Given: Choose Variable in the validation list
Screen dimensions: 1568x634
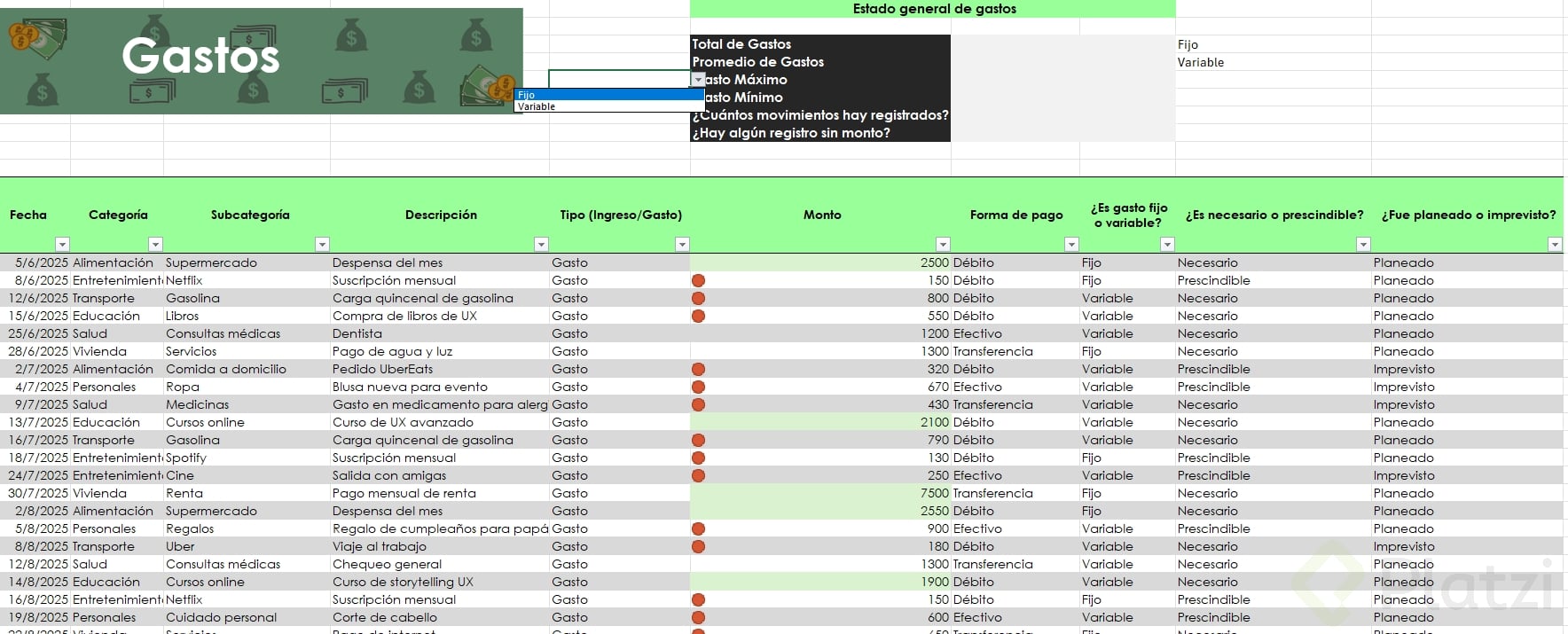Looking at the screenshot, I should point(609,106).
